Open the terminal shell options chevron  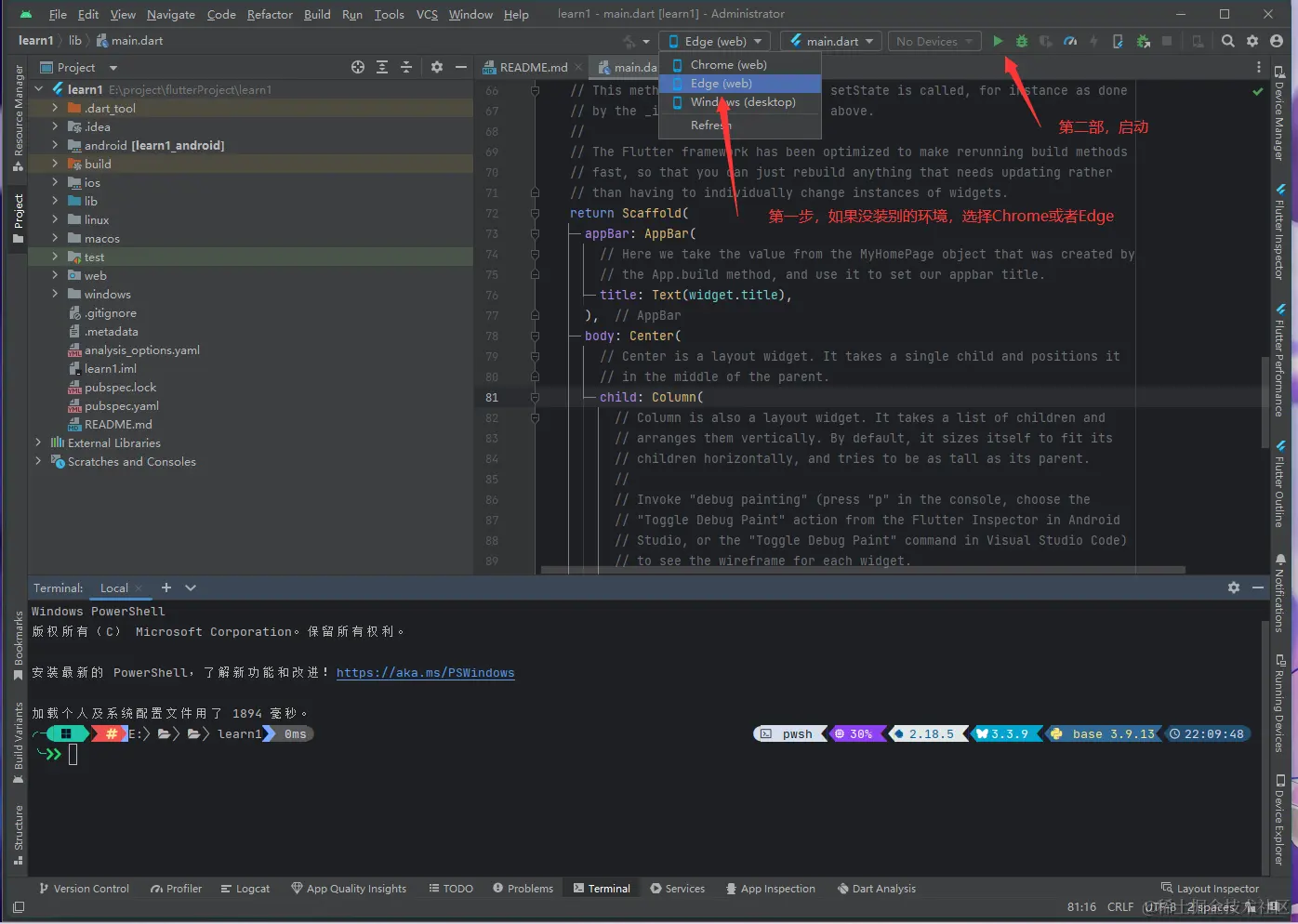coord(191,587)
